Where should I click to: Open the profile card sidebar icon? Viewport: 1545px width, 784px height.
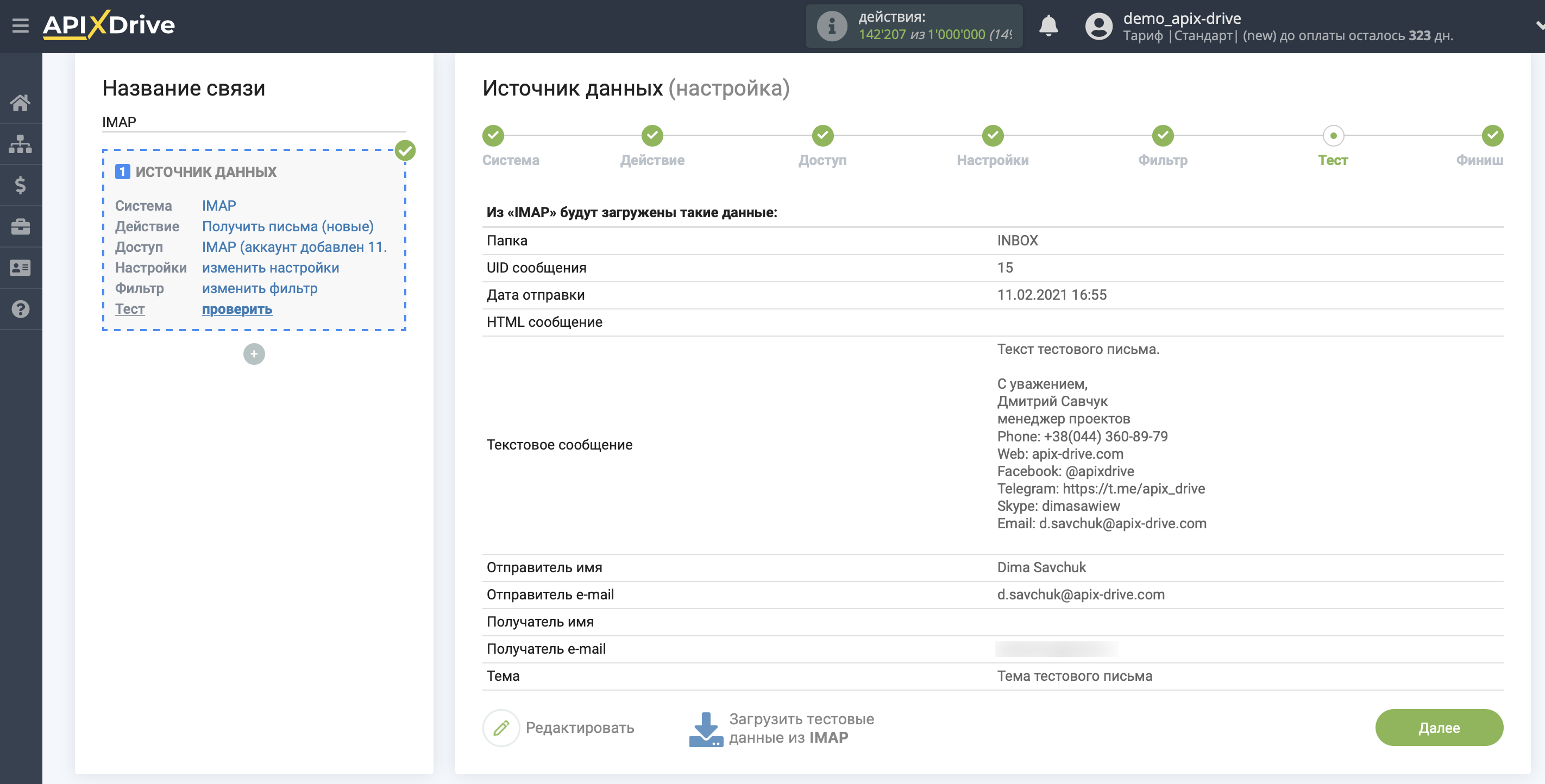tap(21, 268)
